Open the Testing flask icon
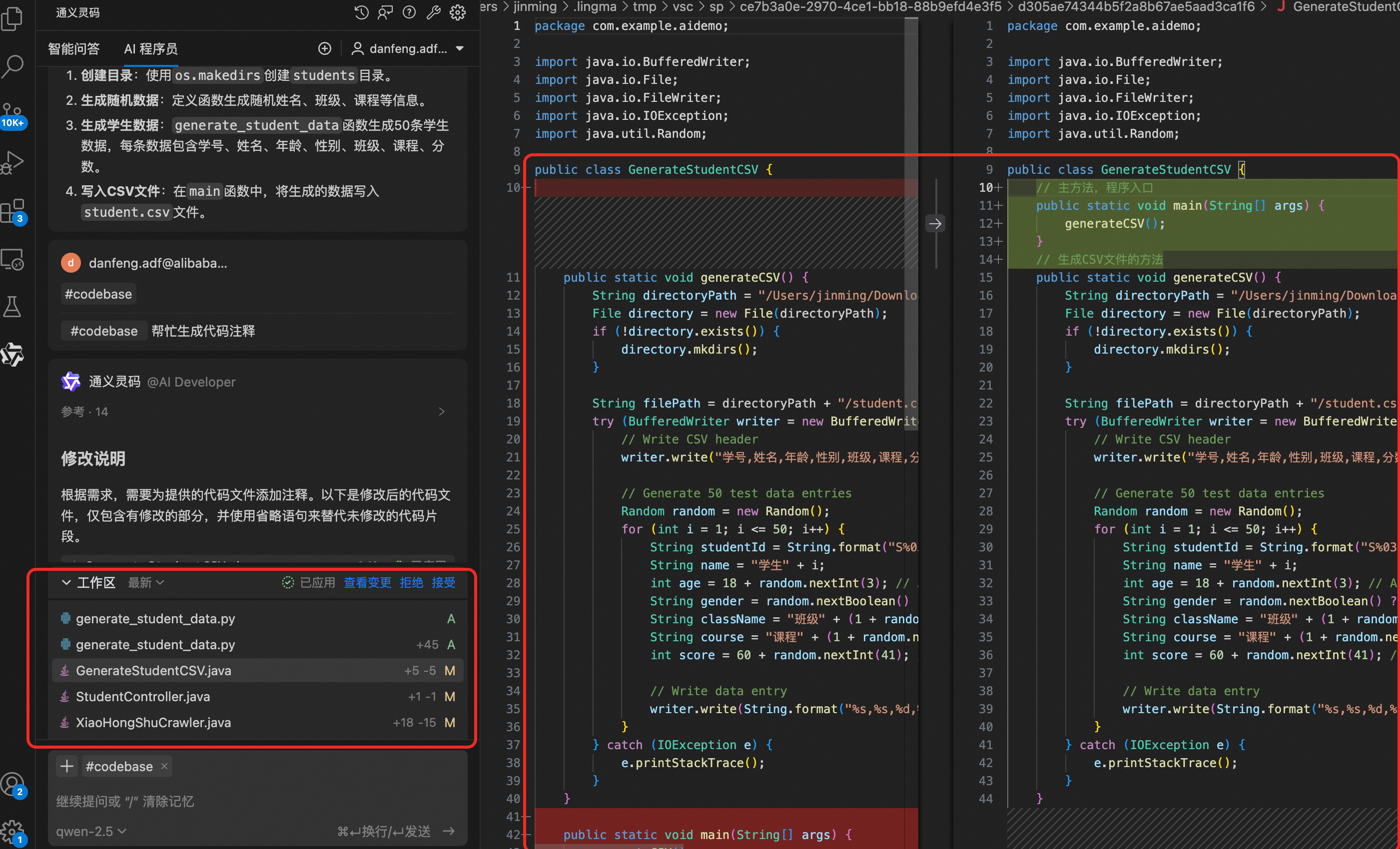 13,307
